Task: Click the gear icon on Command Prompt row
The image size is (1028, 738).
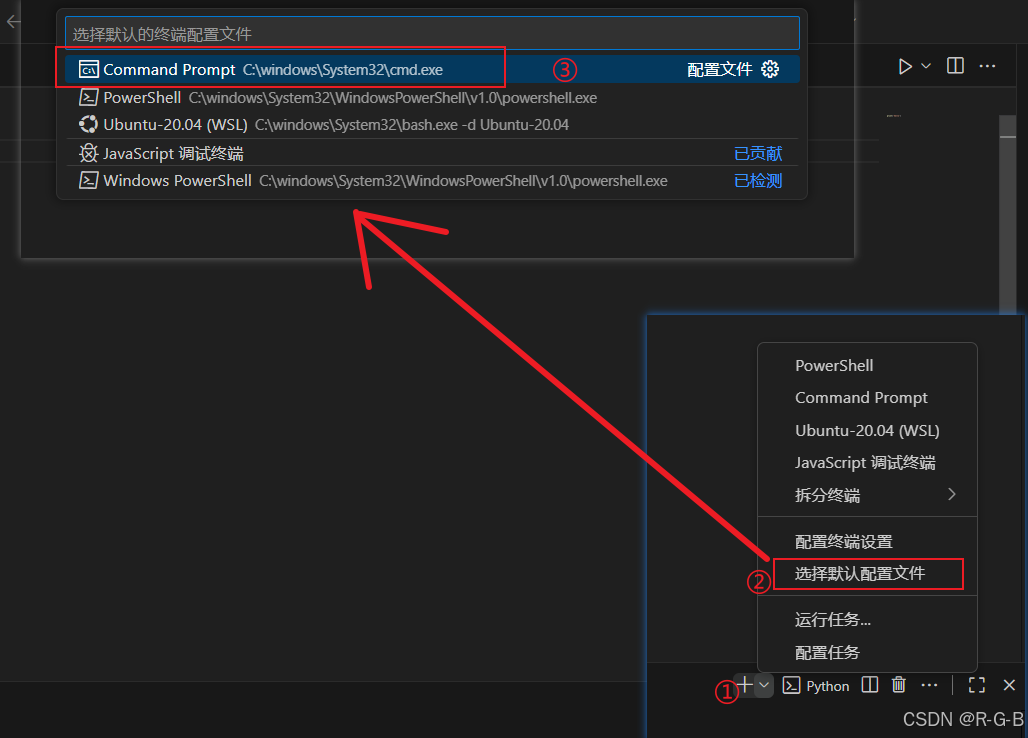Action: (770, 69)
